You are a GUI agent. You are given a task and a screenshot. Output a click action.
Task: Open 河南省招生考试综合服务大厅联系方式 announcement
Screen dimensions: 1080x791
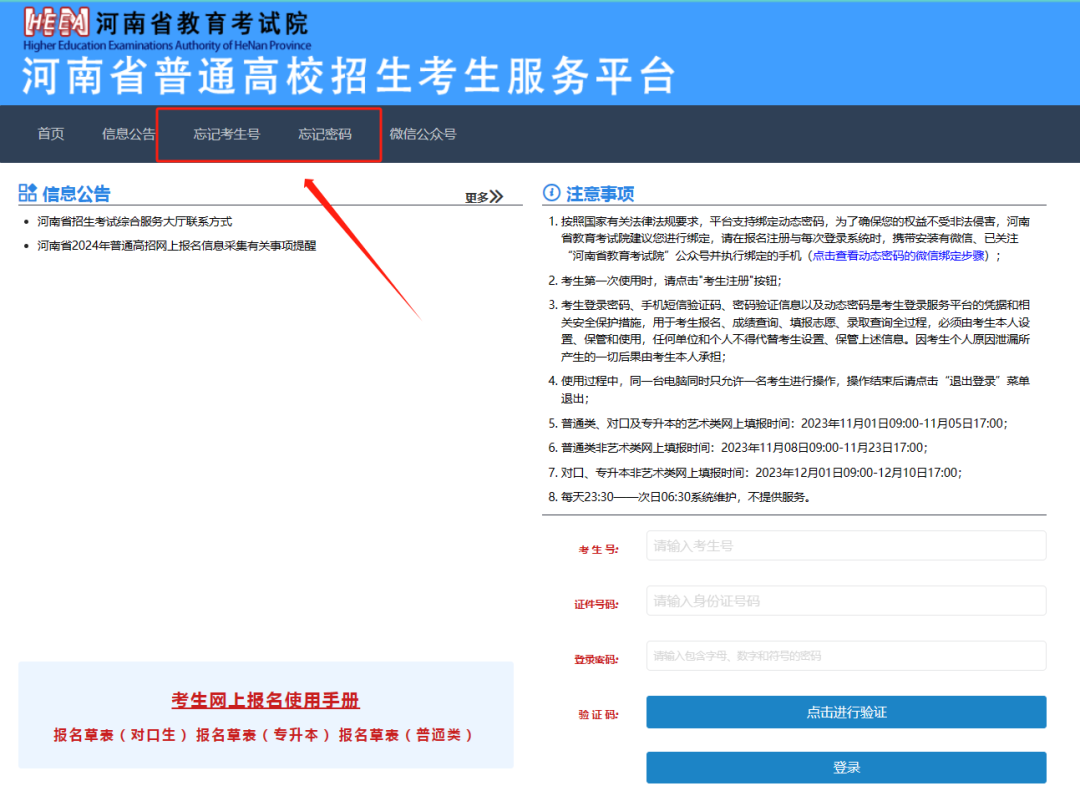(x=135, y=221)
